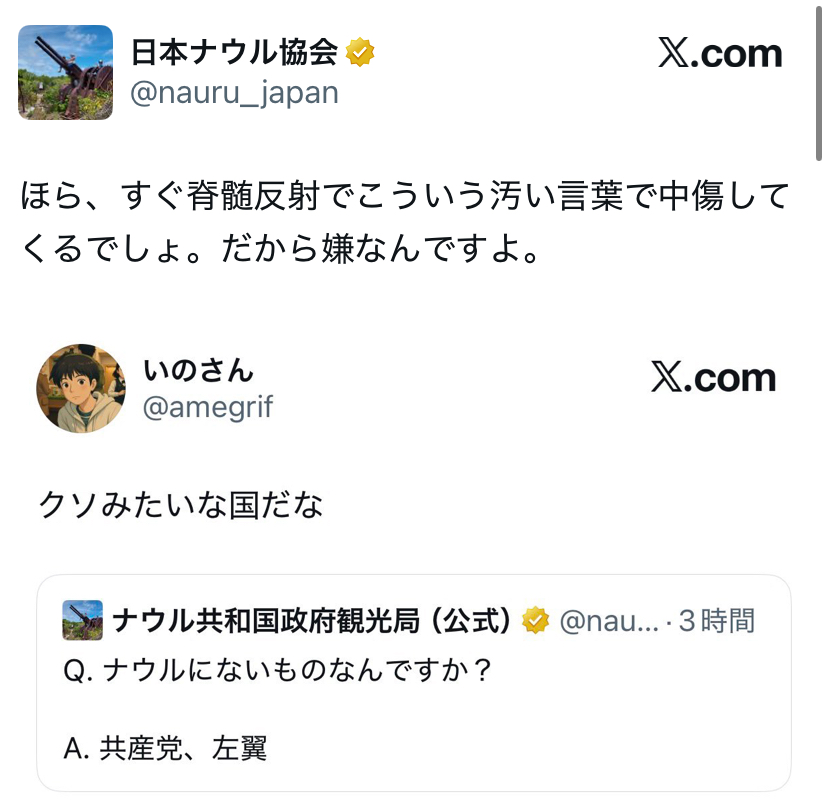Click the gold verified badge beside 日本ナウル協会
The width and height of the screenshot is (828, 810).
(361, 53)
